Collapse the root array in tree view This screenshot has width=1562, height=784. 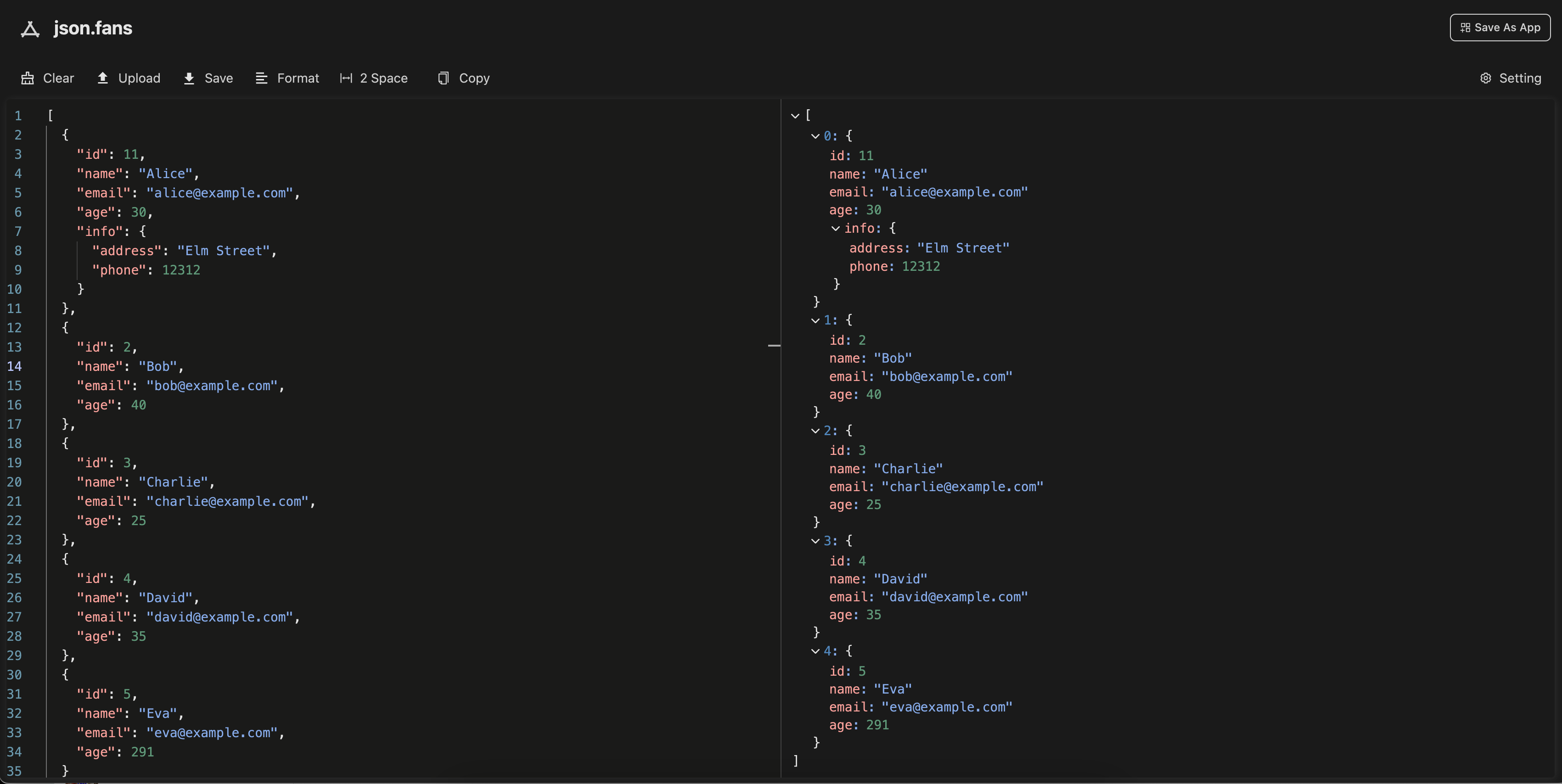click(x=795, y=116)
